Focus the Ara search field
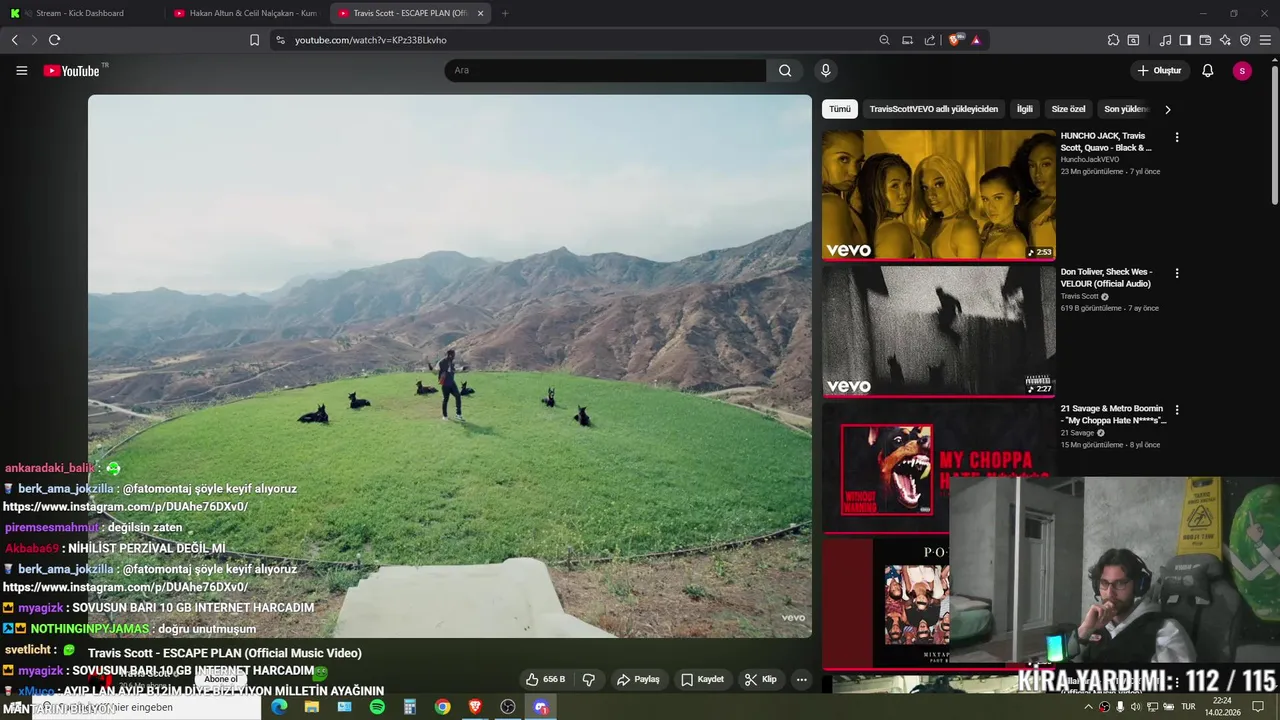Viewport: 1280px width, 720px height. click(x=605, y=70)
